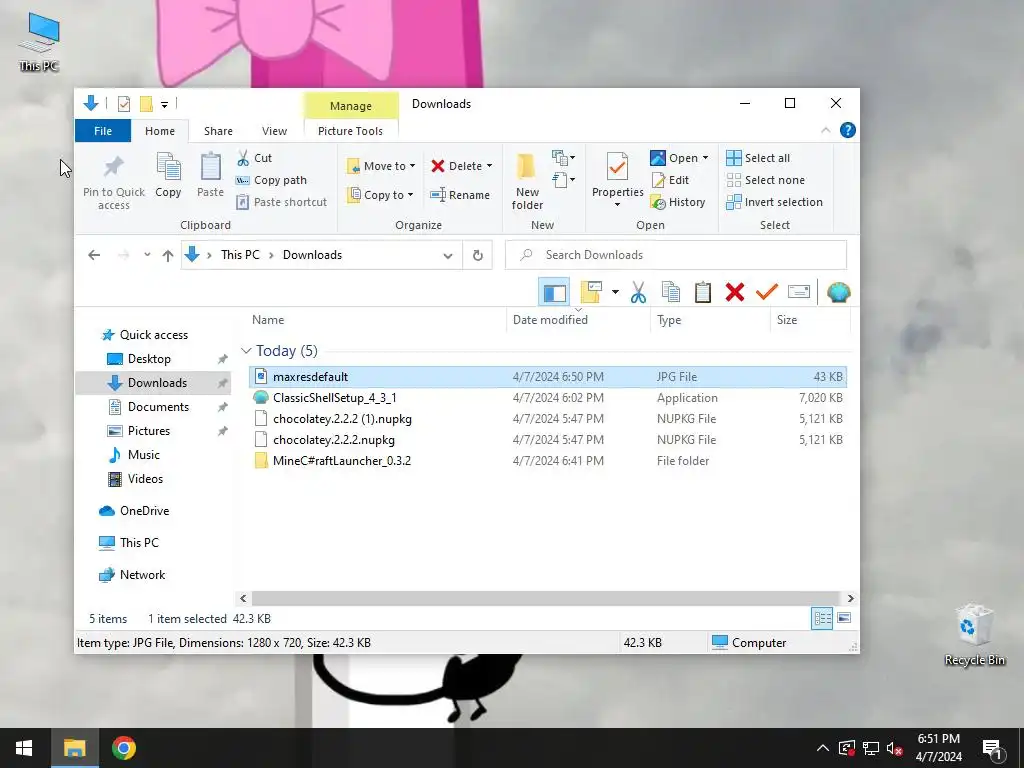
Task: Open the Copy to dropdown
Action: click(381, 195)
